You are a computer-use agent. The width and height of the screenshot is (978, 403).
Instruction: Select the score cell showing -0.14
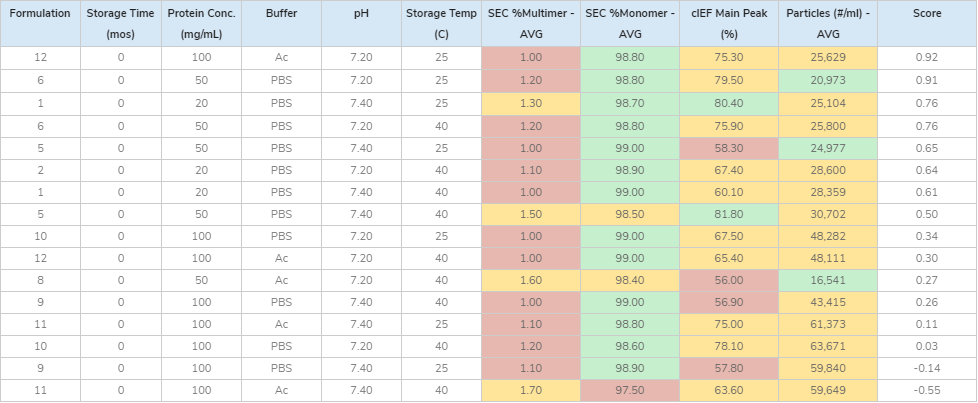pos(927,367)
